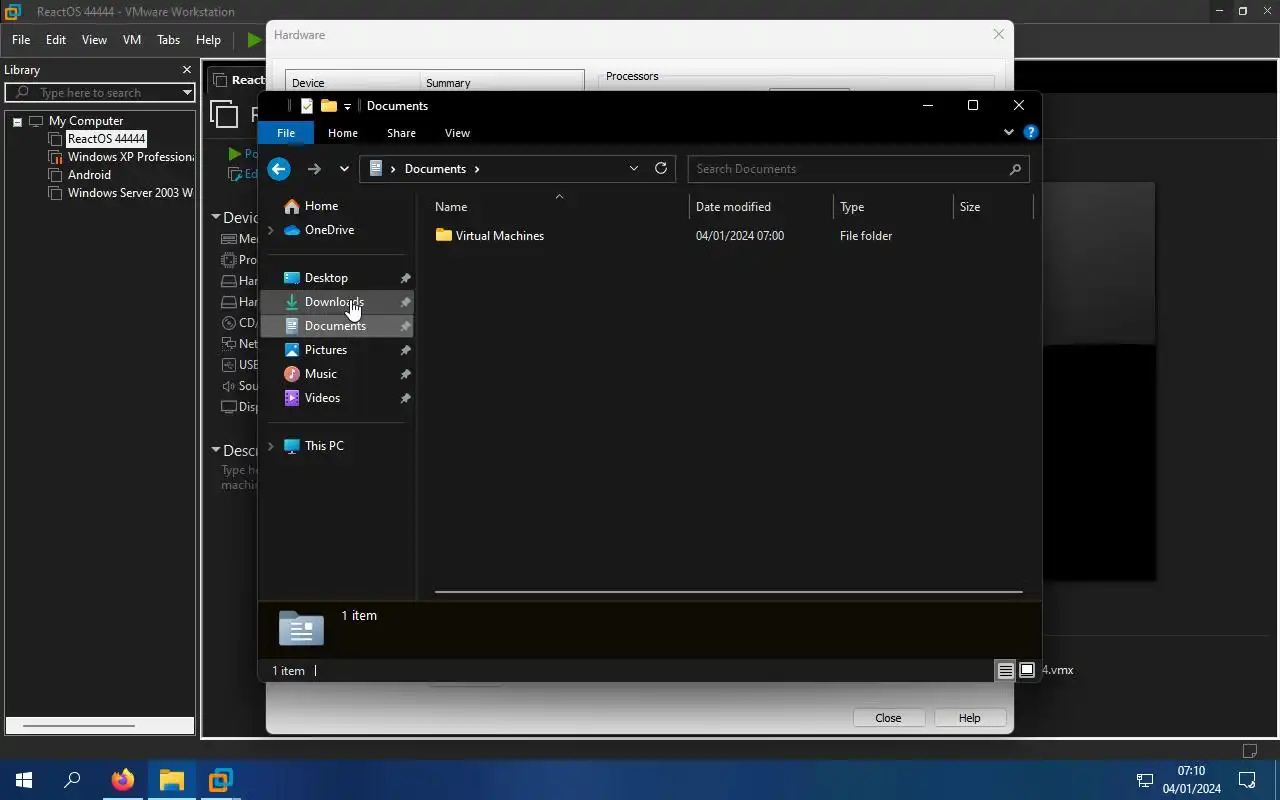
Task: Select the Android VM in Library
Action: pos(89,175)
